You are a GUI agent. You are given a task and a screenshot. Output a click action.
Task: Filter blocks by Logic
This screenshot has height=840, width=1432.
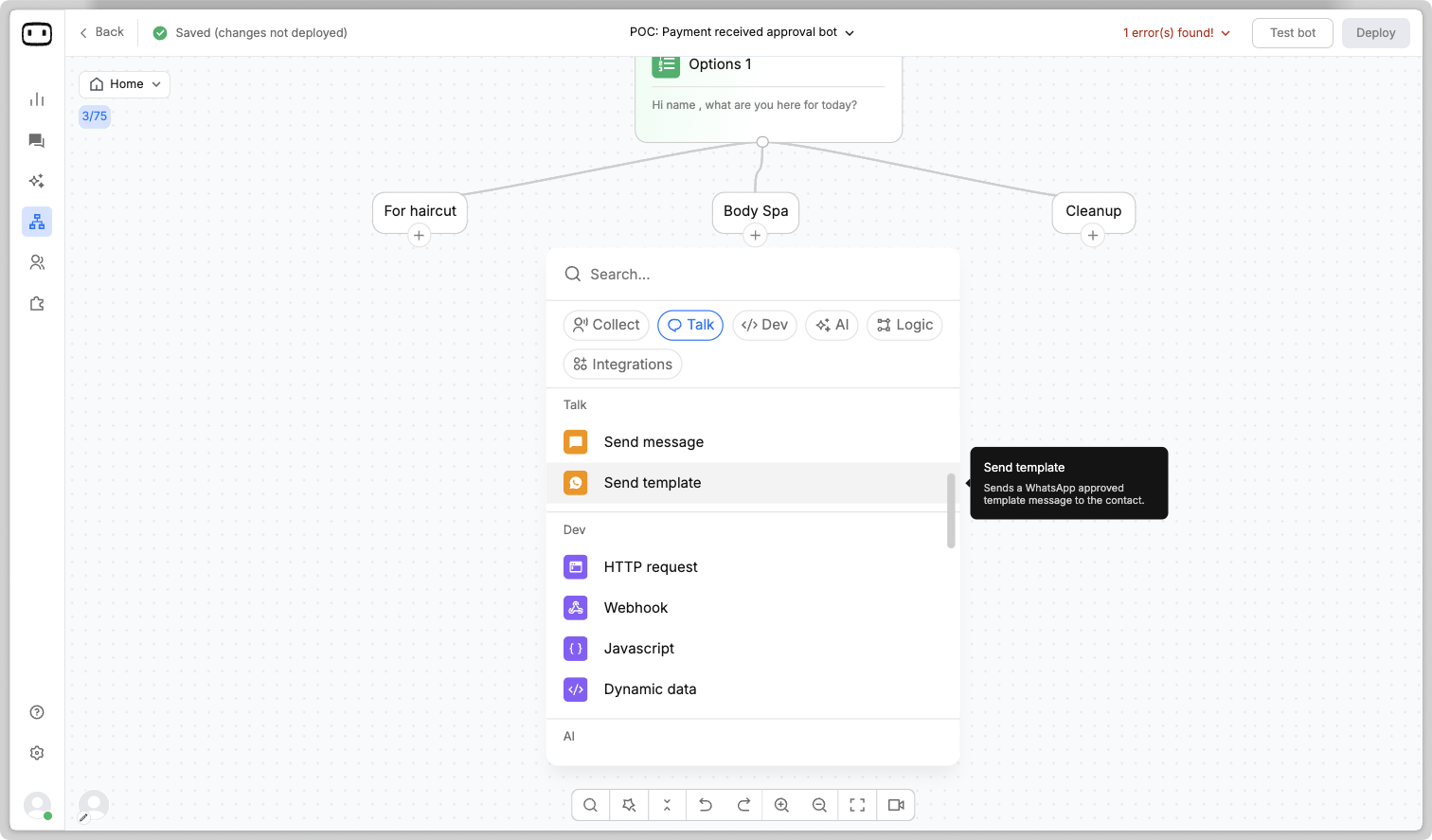click(x=904, y=325)
